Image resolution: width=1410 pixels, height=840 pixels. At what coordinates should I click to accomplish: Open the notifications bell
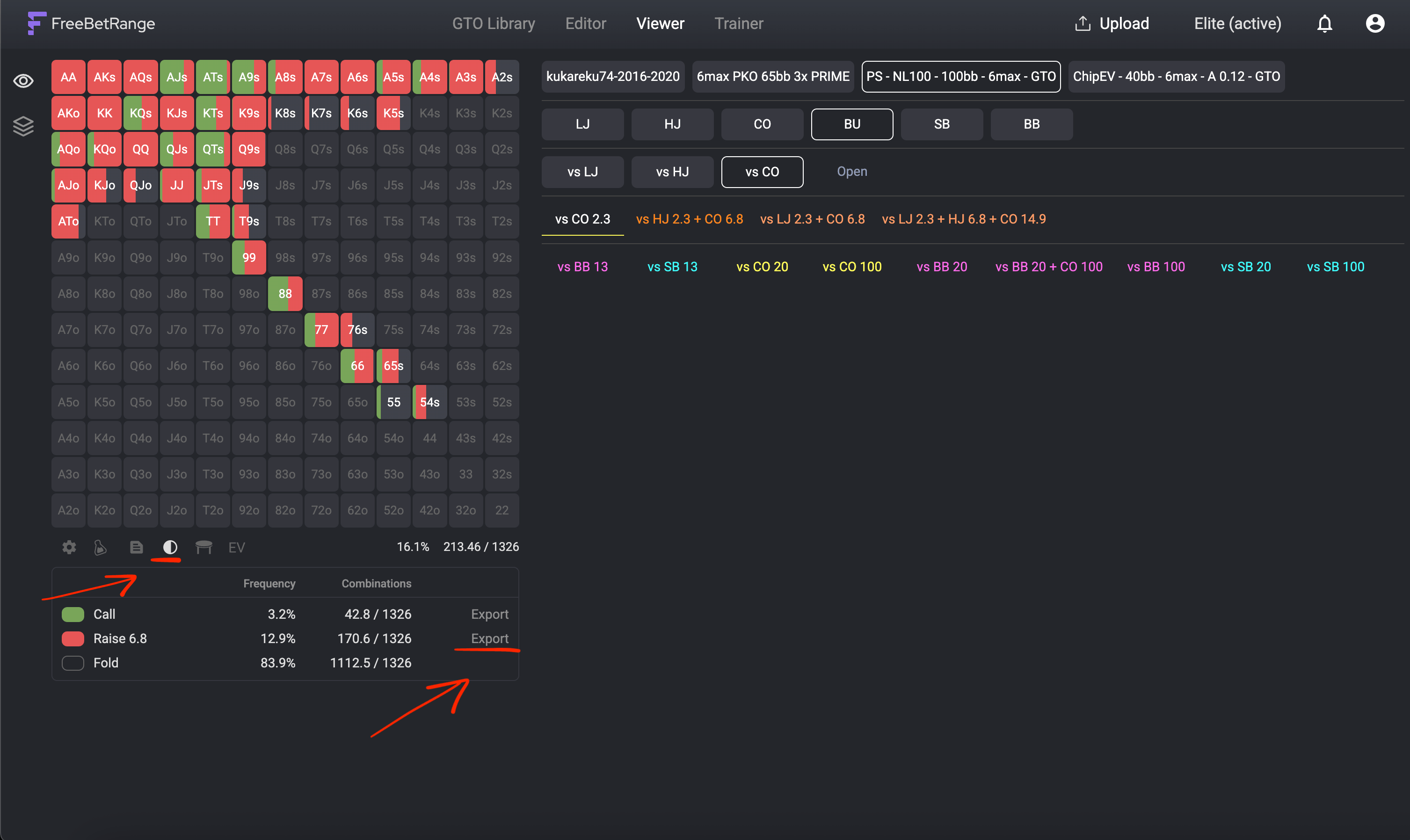1324,23
